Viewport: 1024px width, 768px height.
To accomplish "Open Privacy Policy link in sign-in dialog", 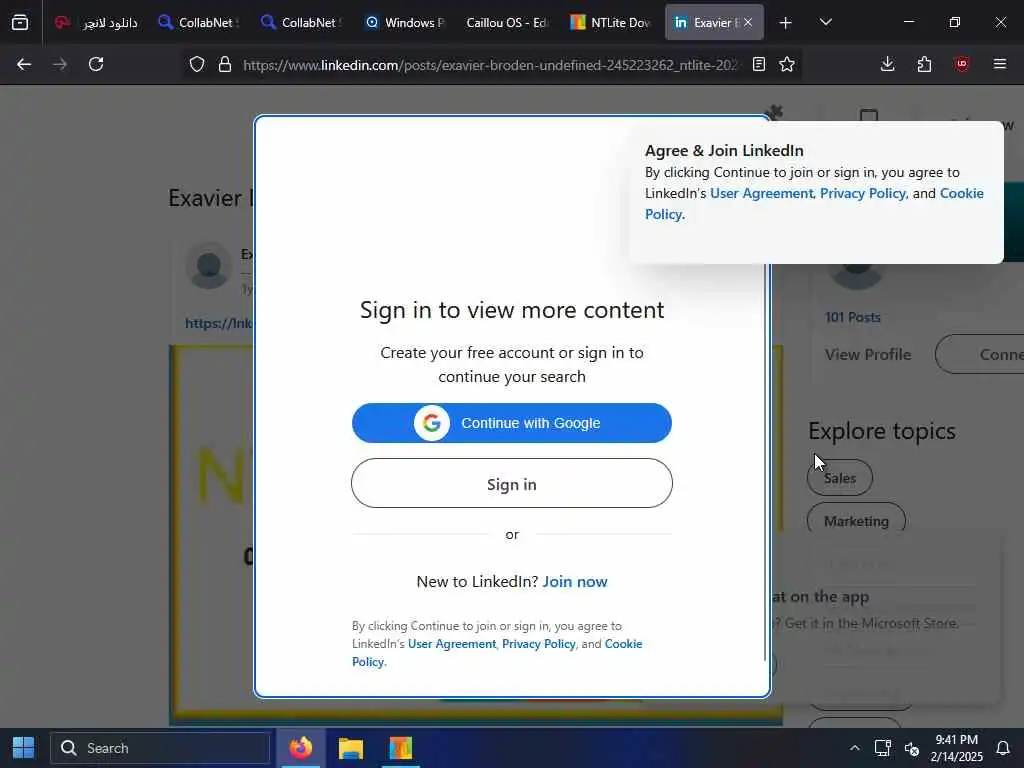I will [x=539, y=644].
